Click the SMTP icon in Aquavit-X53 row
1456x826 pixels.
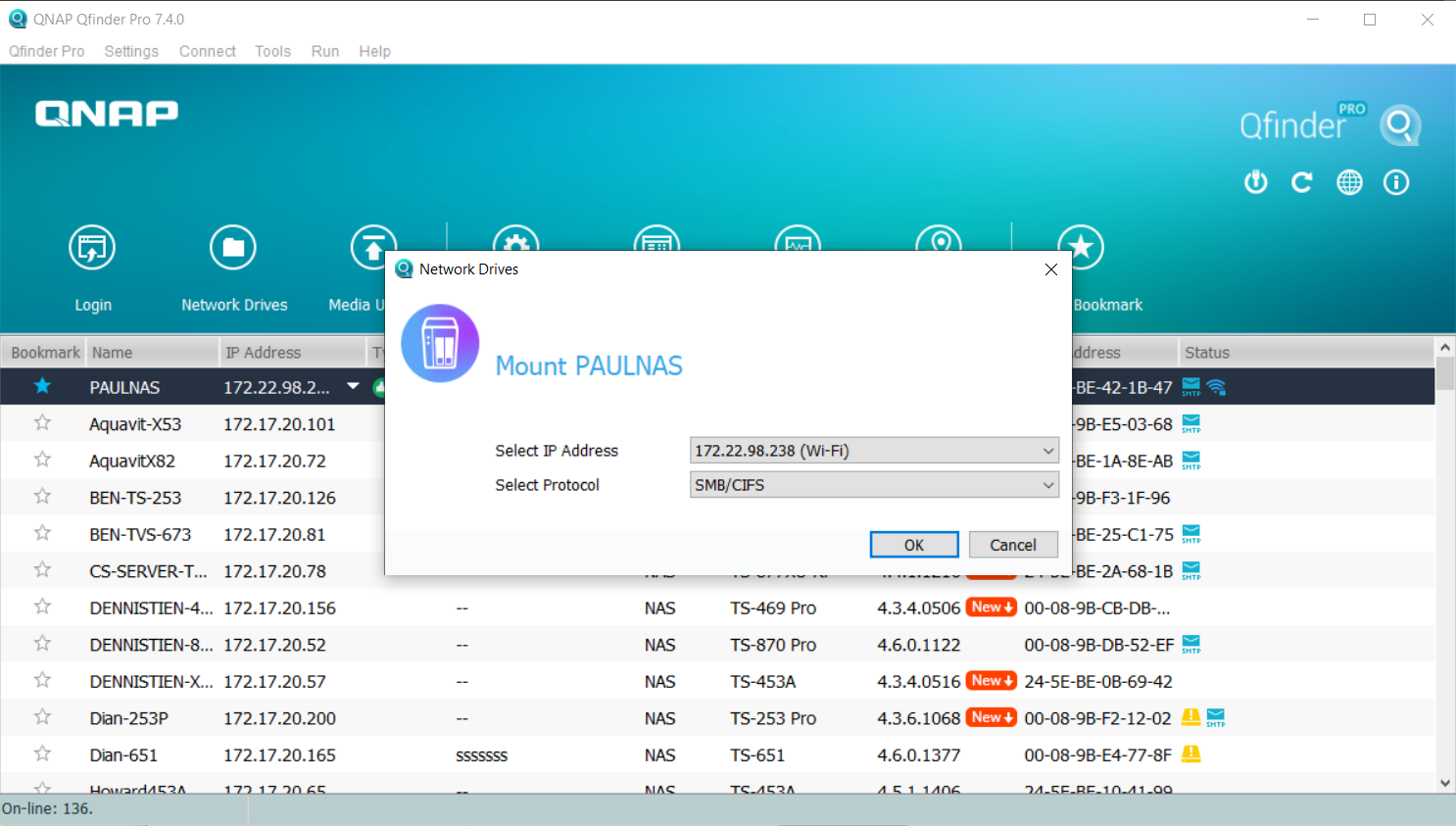[1191, 423]
